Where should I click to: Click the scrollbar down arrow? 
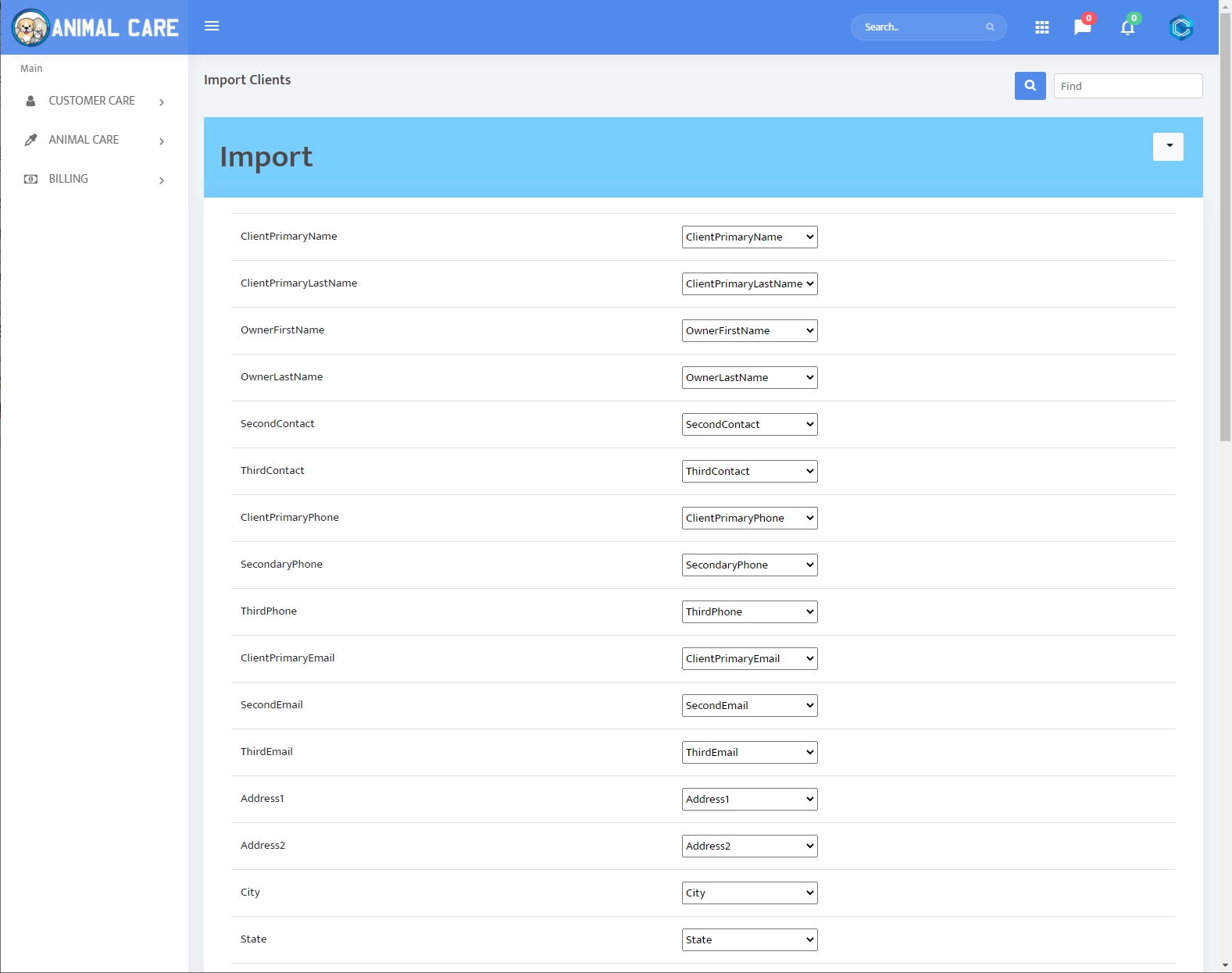(x=1225, y=966)
